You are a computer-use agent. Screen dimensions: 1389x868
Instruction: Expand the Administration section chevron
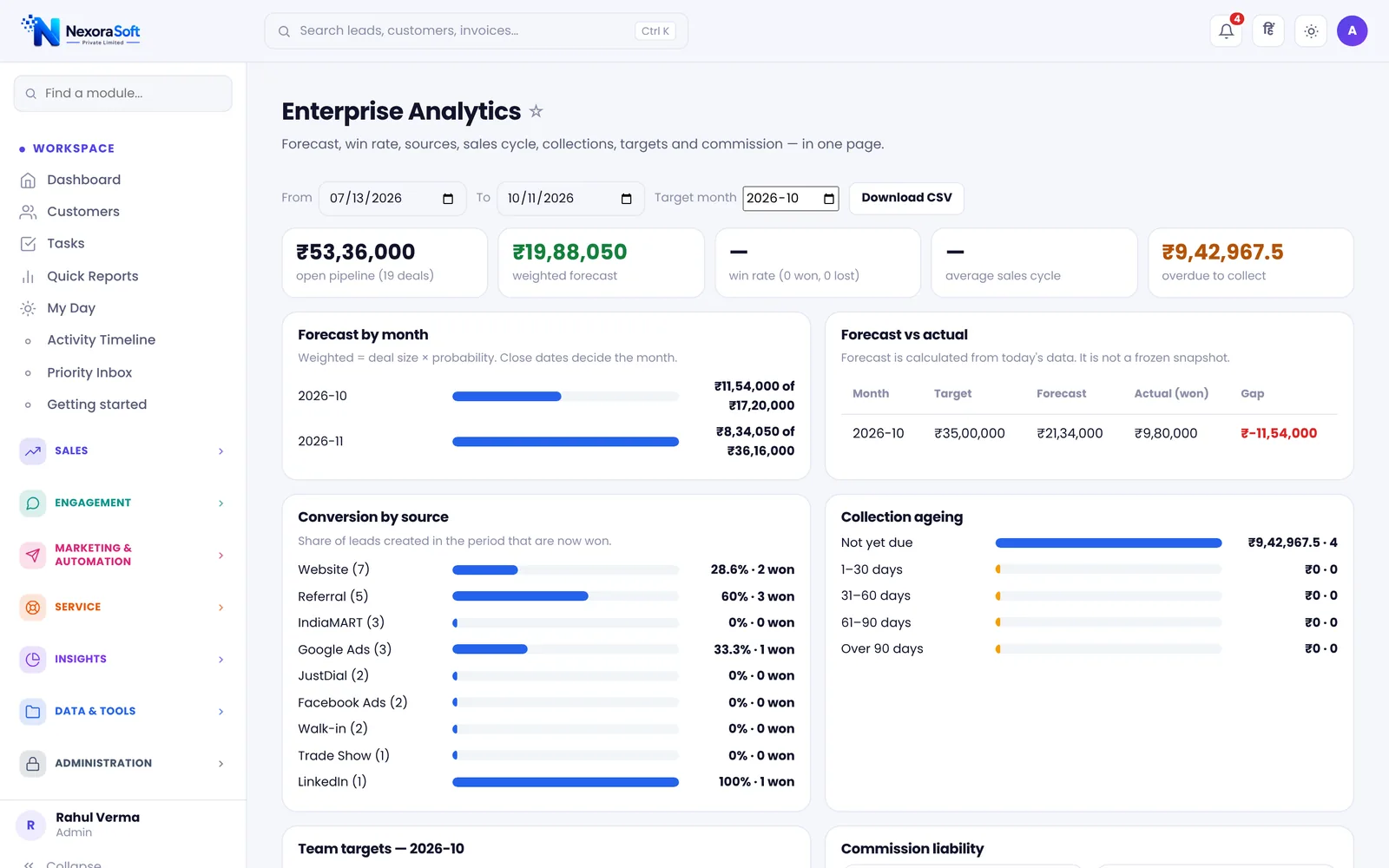[221, 764]
